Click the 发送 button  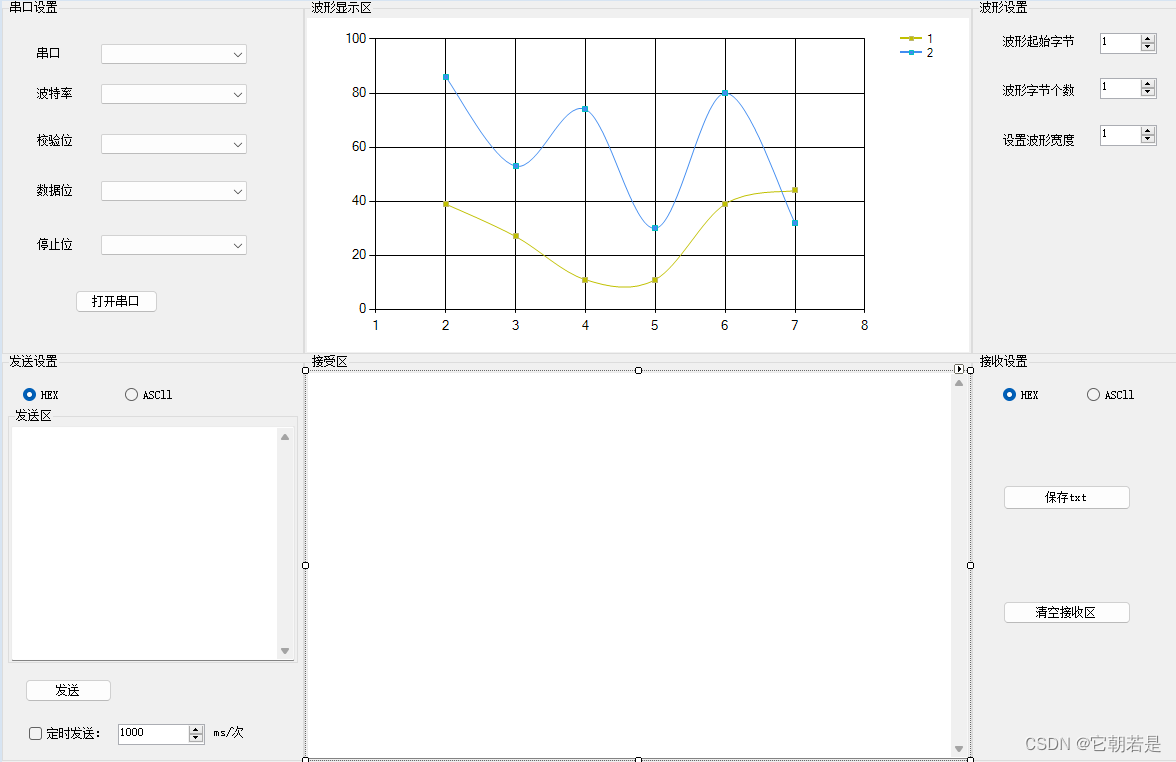pyautogui.click(x=68, y=691)
